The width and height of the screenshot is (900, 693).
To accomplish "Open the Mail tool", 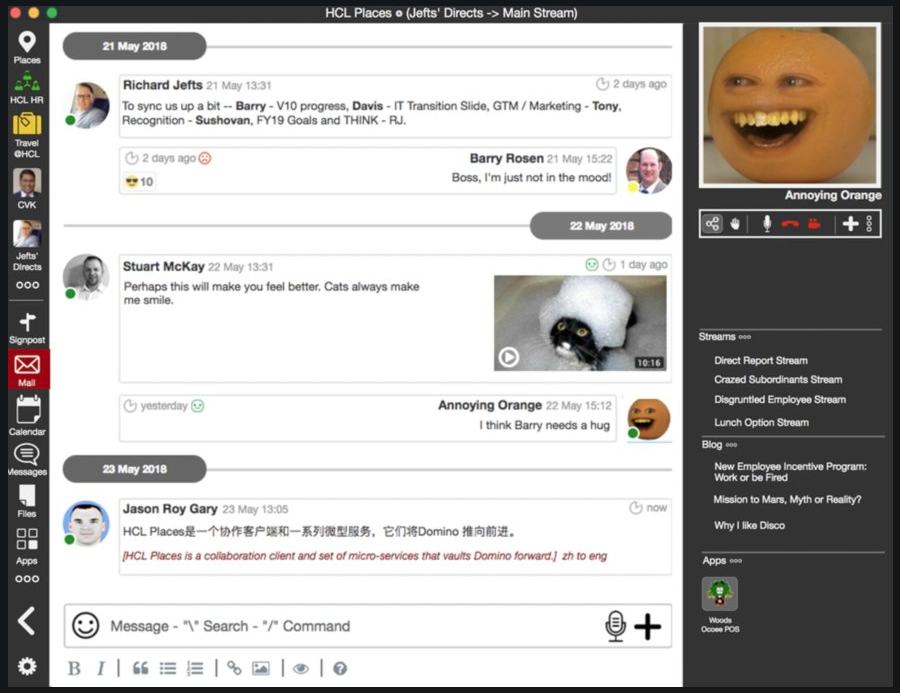I will click(x=27, y=369).
